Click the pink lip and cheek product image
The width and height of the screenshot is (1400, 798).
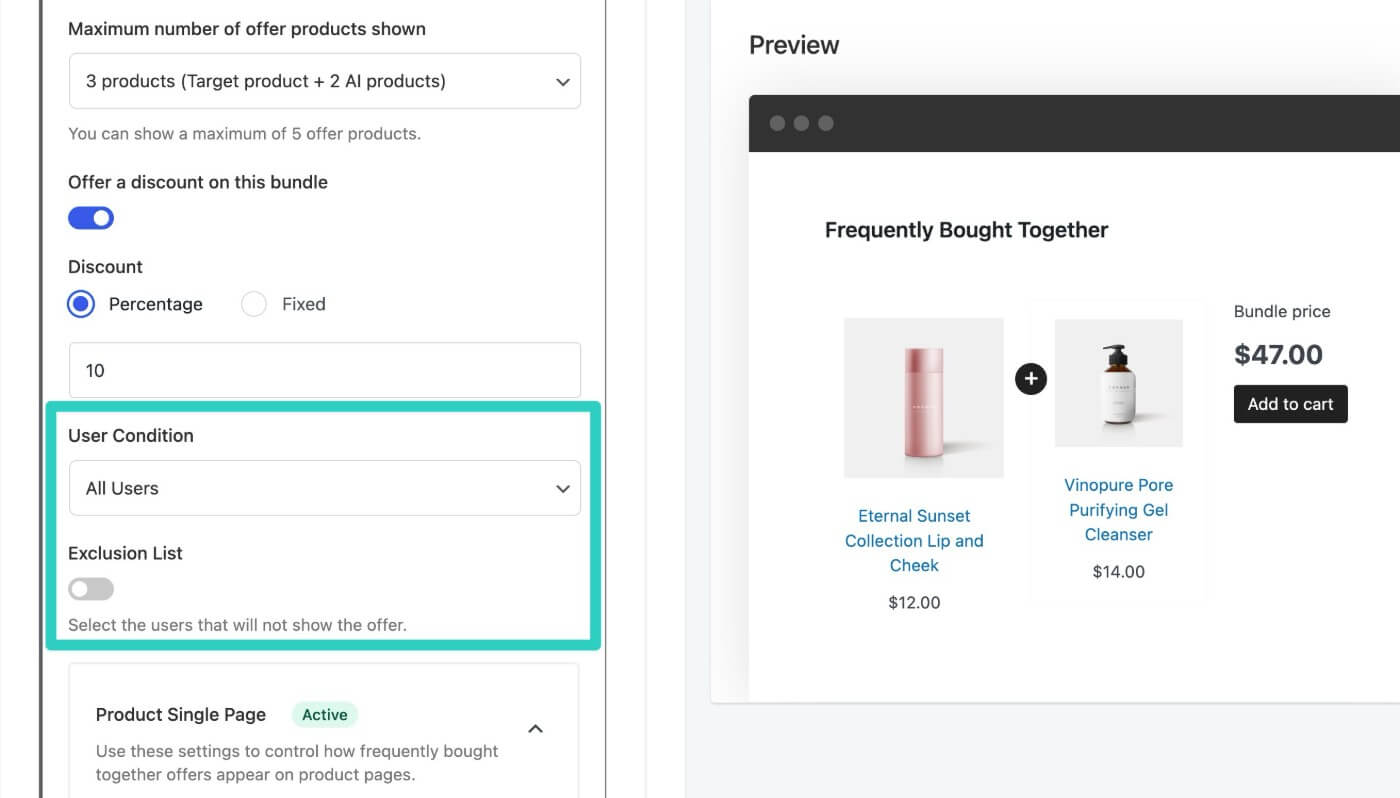point(924,398)
